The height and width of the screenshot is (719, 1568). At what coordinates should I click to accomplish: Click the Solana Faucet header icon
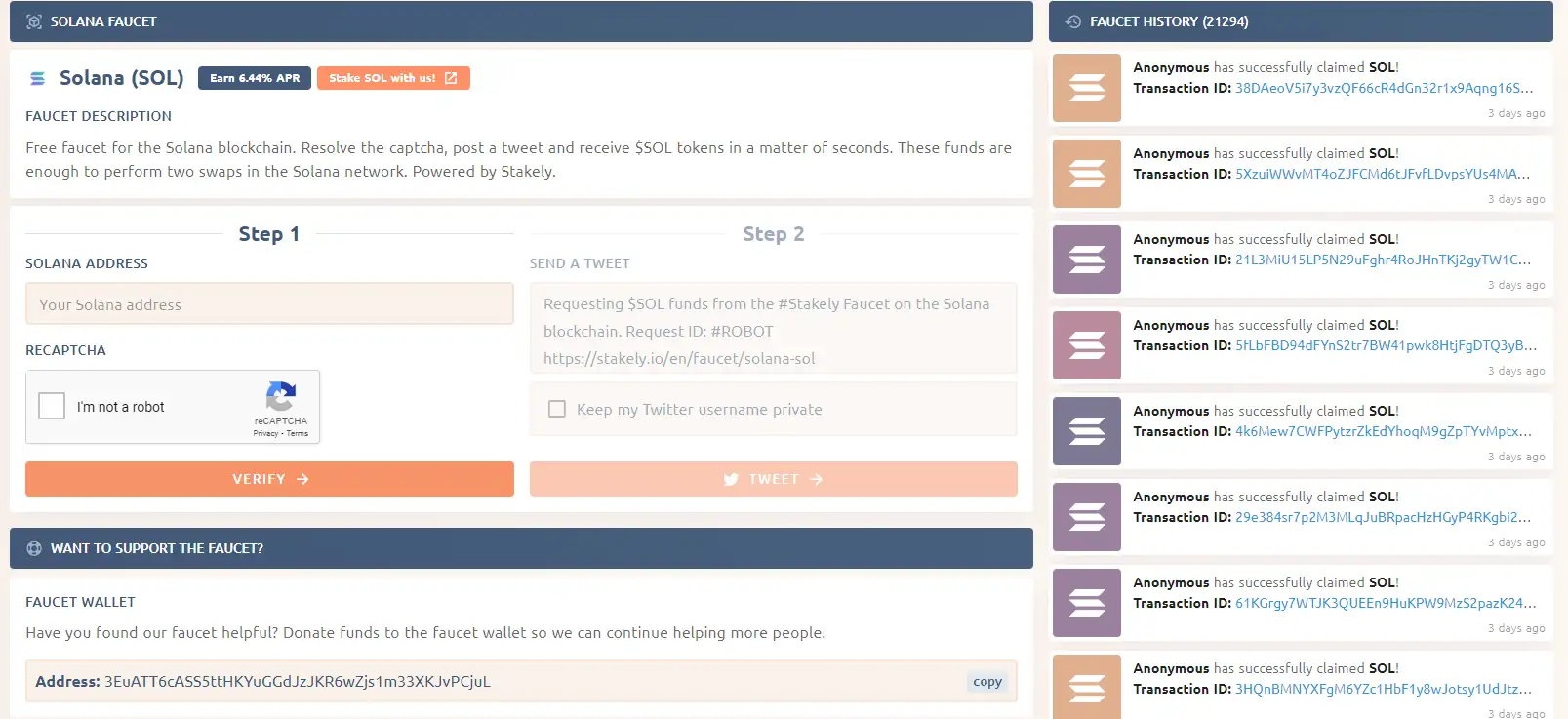pyautogui.click(x=34, y=21)
